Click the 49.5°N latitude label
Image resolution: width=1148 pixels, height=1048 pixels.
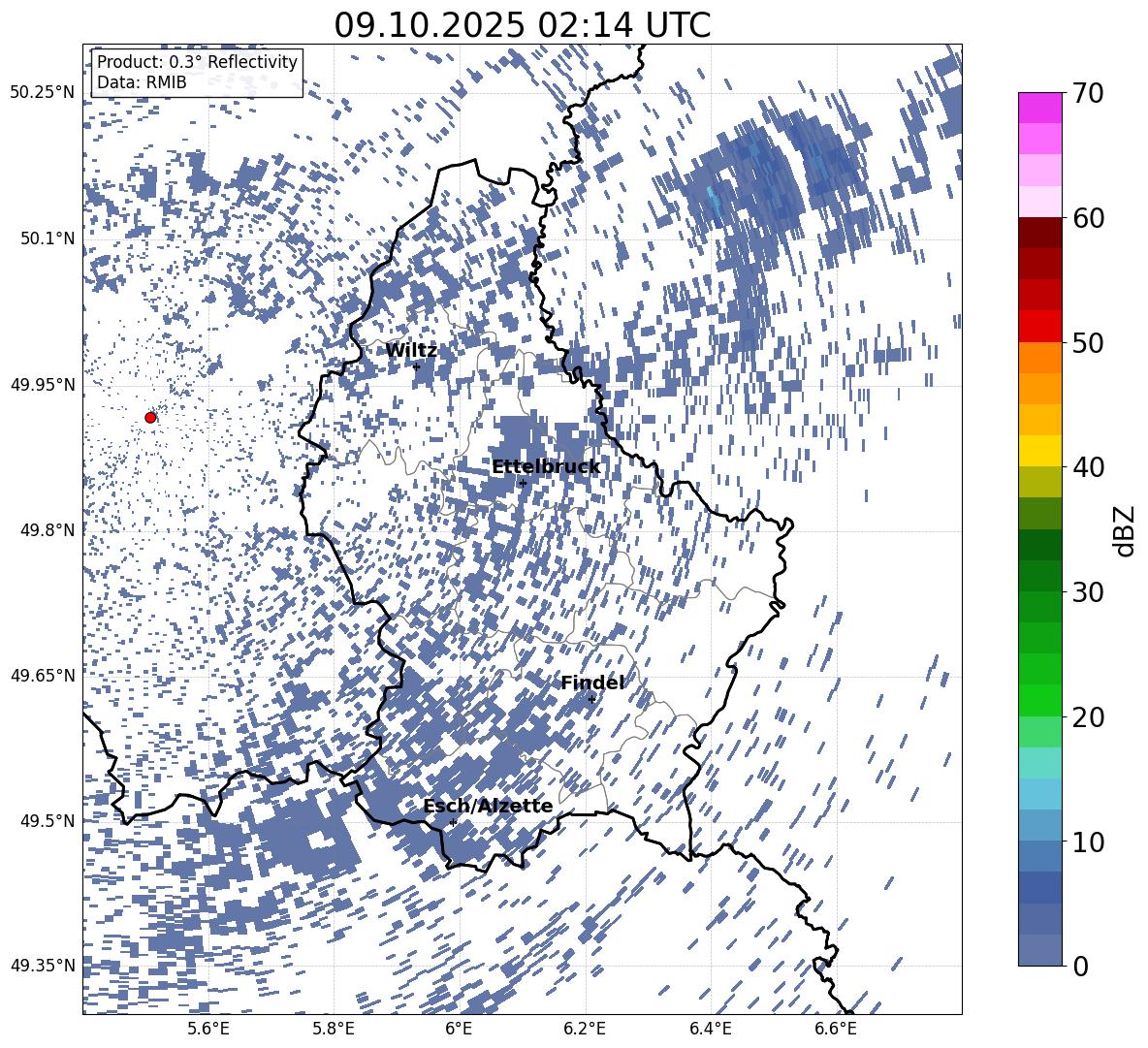click(x=47, y=820)
